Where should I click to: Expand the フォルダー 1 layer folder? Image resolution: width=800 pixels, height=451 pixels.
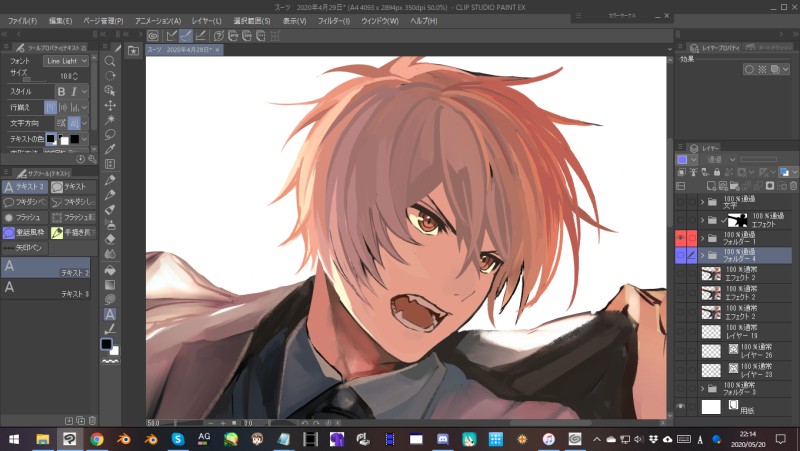(703, 238)
